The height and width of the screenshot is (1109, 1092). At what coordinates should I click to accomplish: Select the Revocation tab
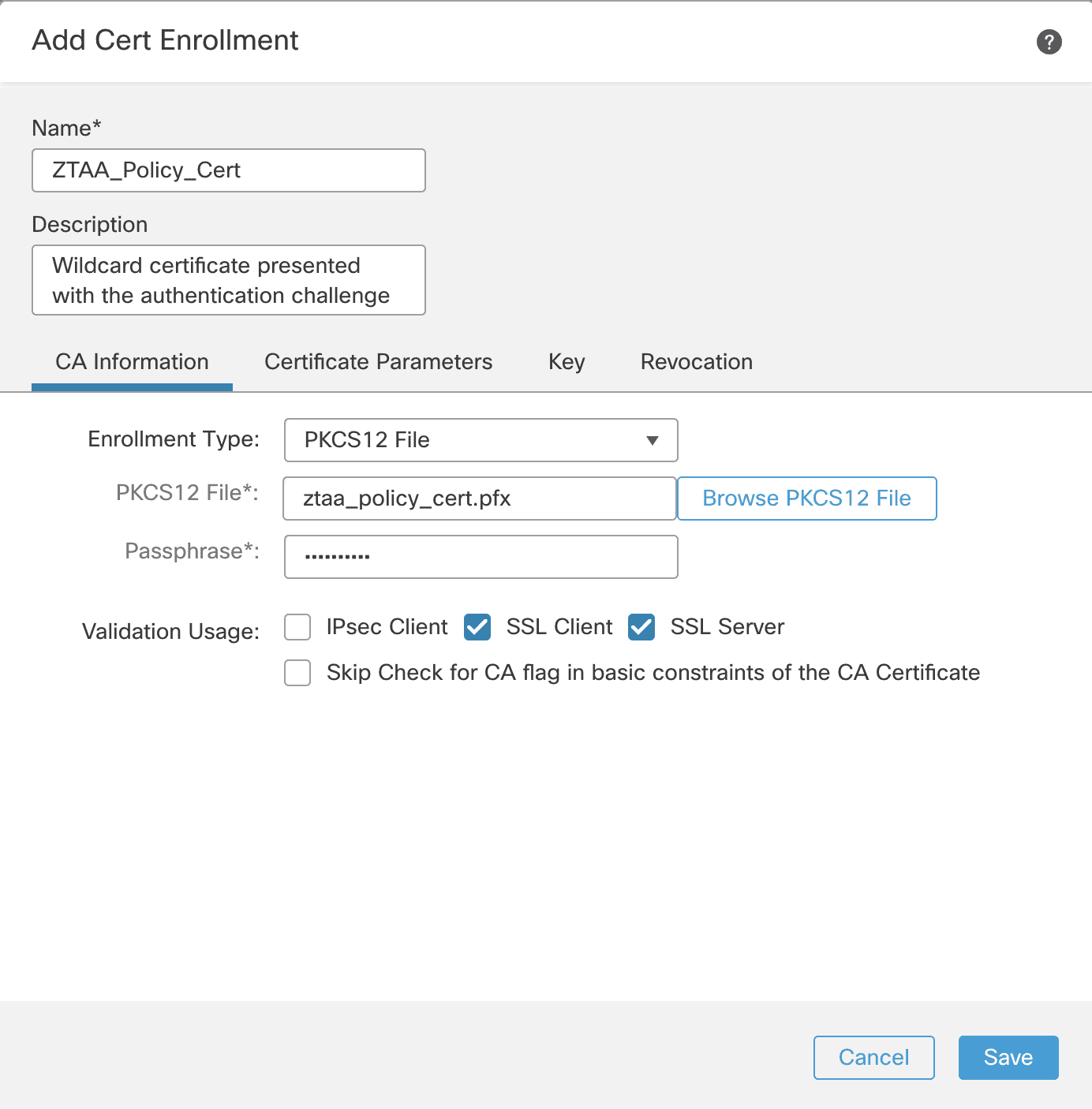[696, 362]
